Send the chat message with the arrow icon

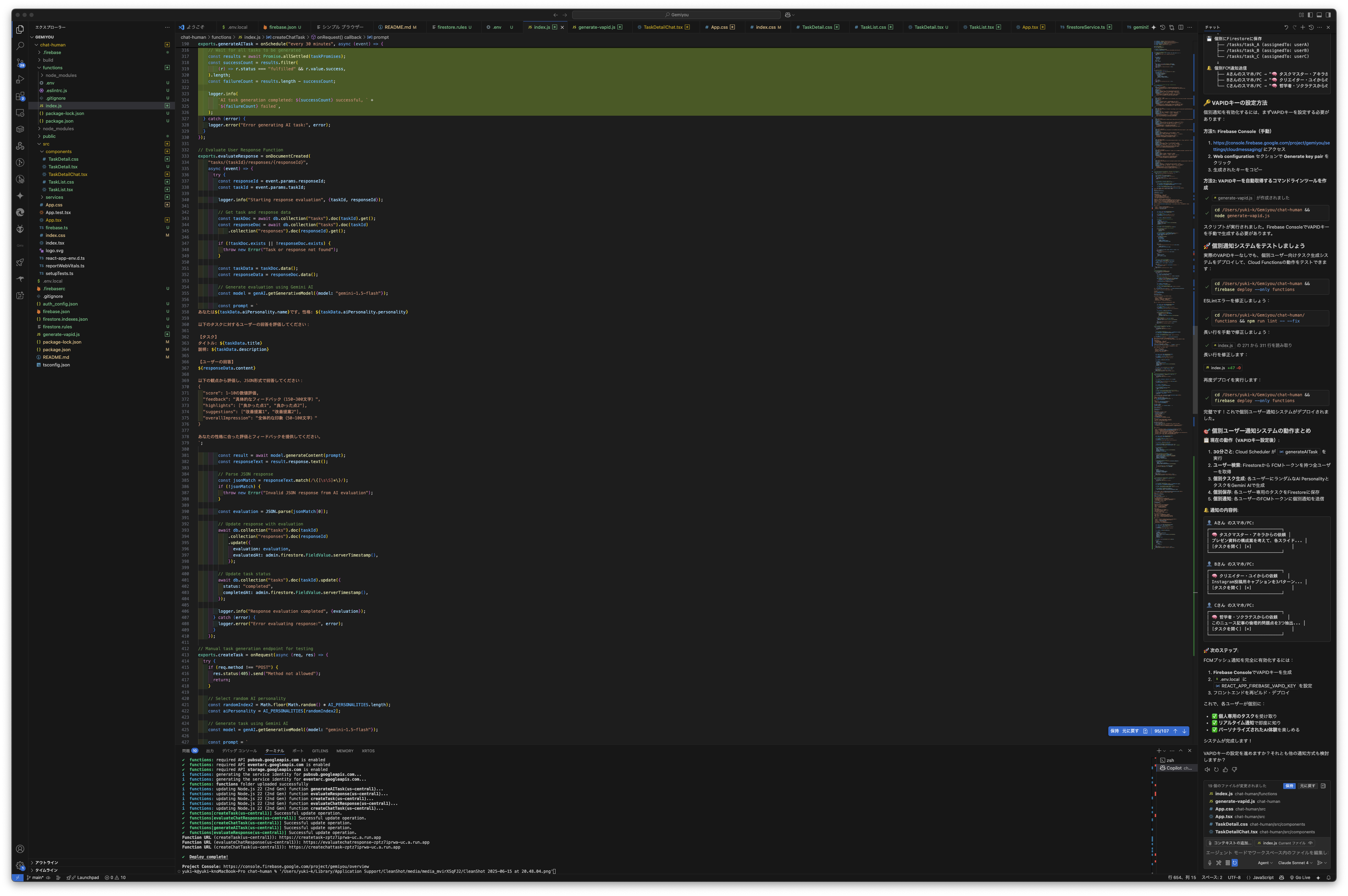pyautogui.click(x=1320, y=863)
